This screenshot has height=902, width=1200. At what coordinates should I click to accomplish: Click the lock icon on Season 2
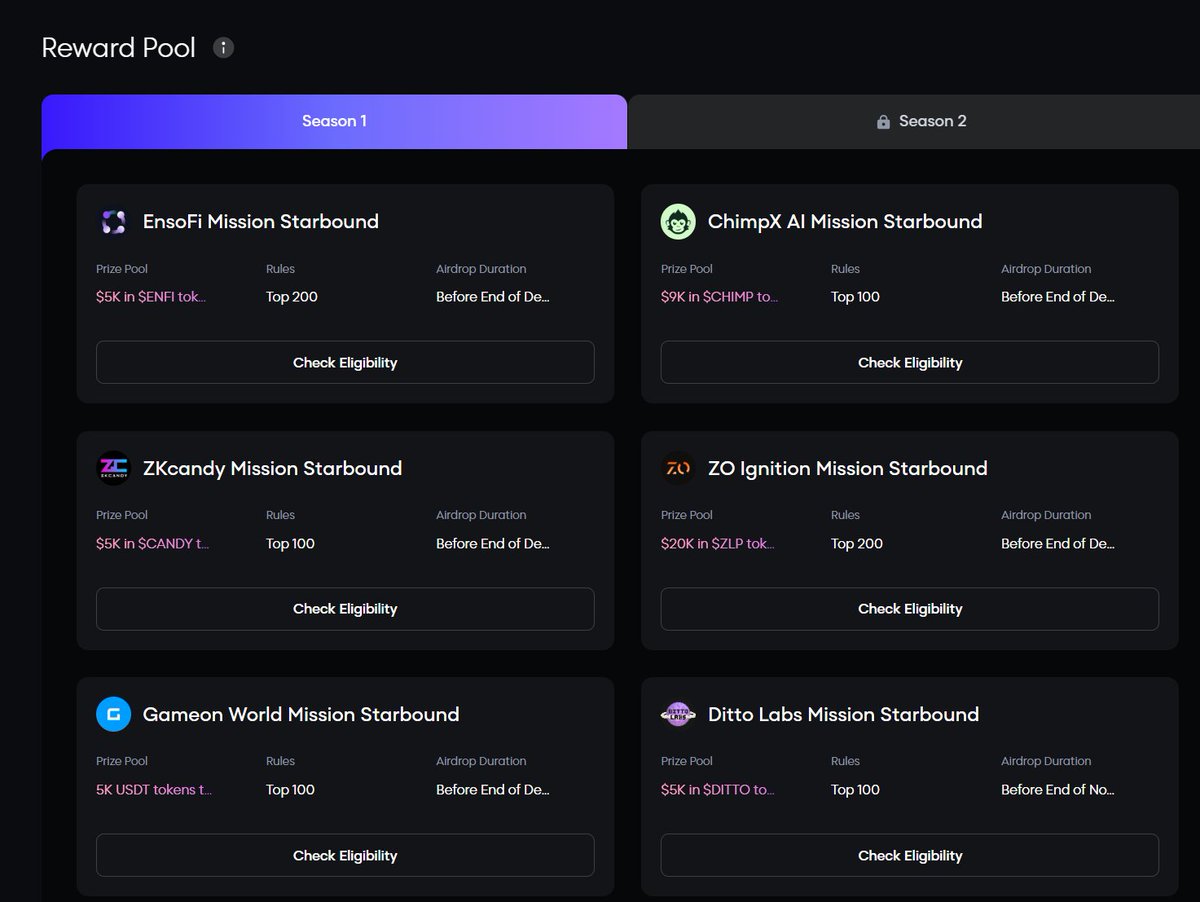pos(883,122)
